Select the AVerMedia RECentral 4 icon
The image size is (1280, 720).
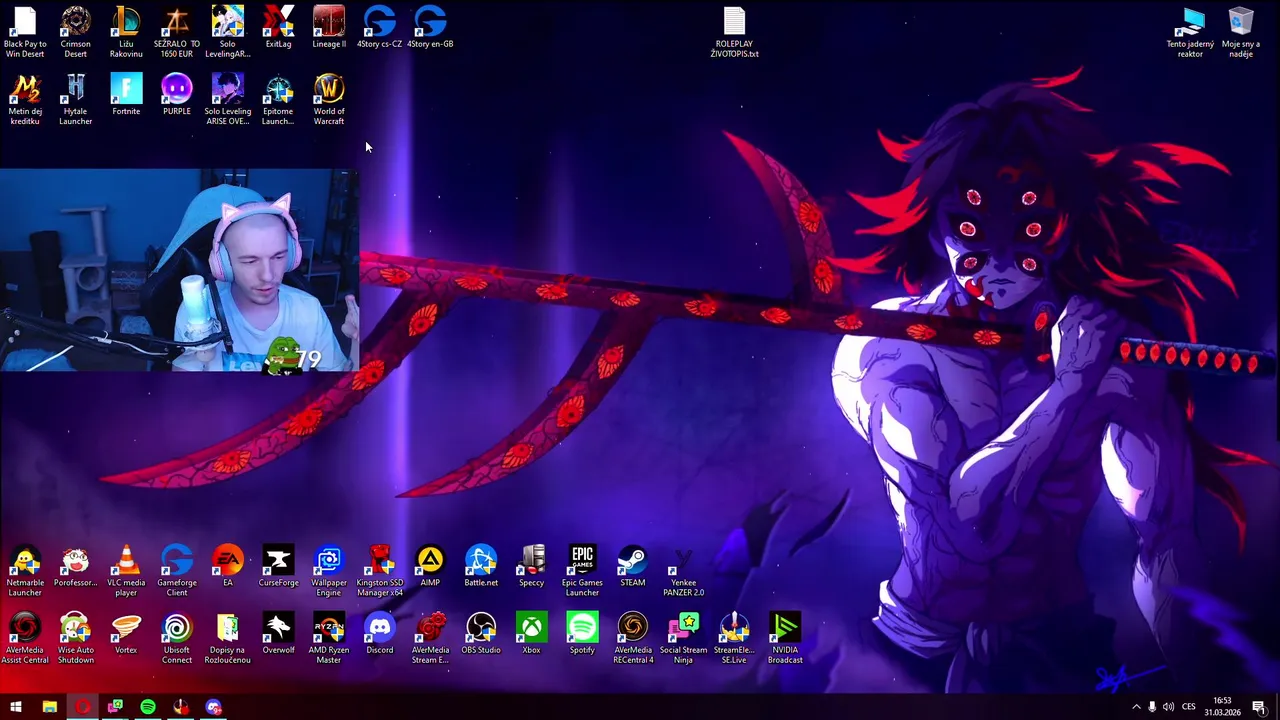click(633, 639)
